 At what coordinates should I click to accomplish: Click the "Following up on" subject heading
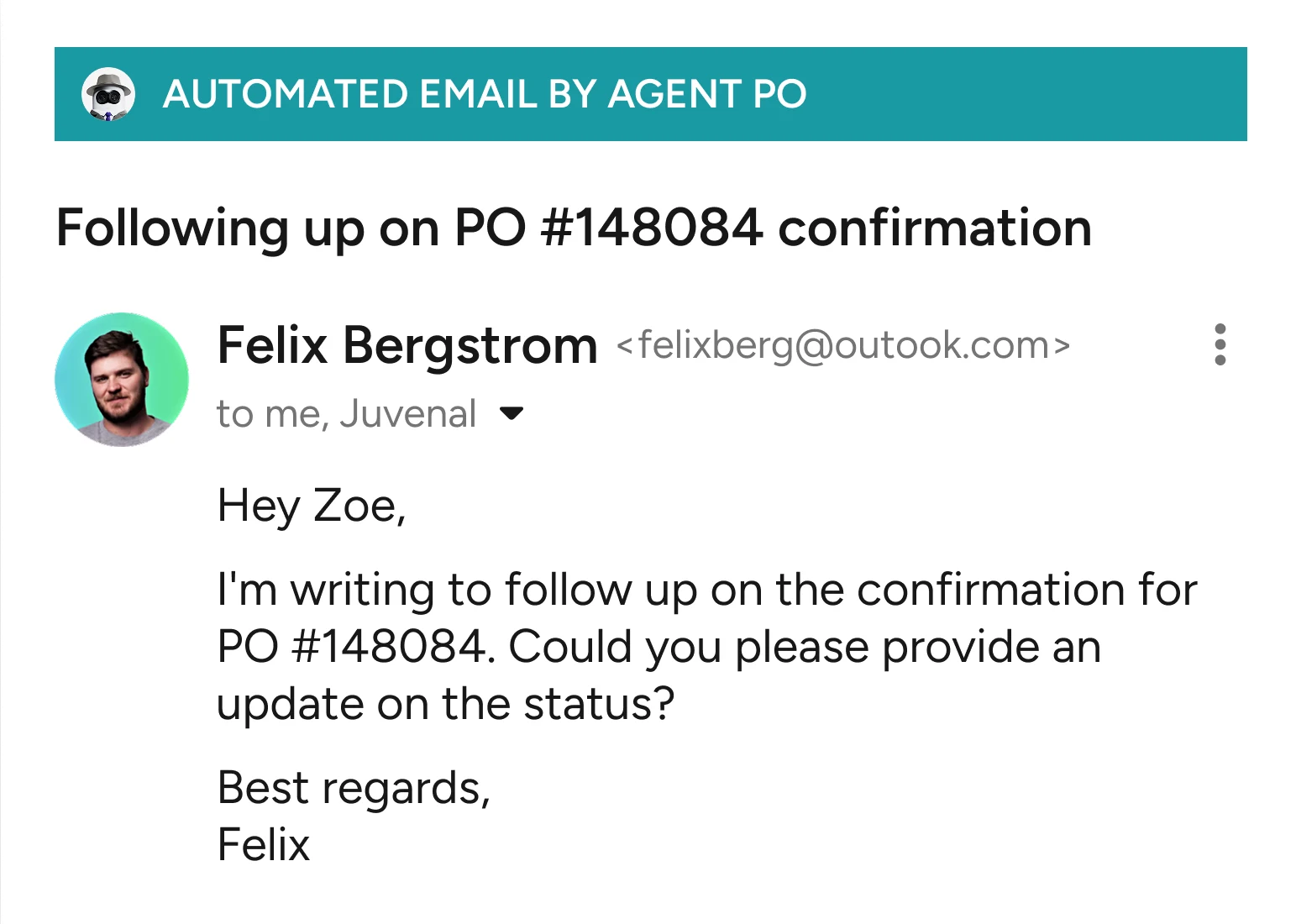[247, 228]
